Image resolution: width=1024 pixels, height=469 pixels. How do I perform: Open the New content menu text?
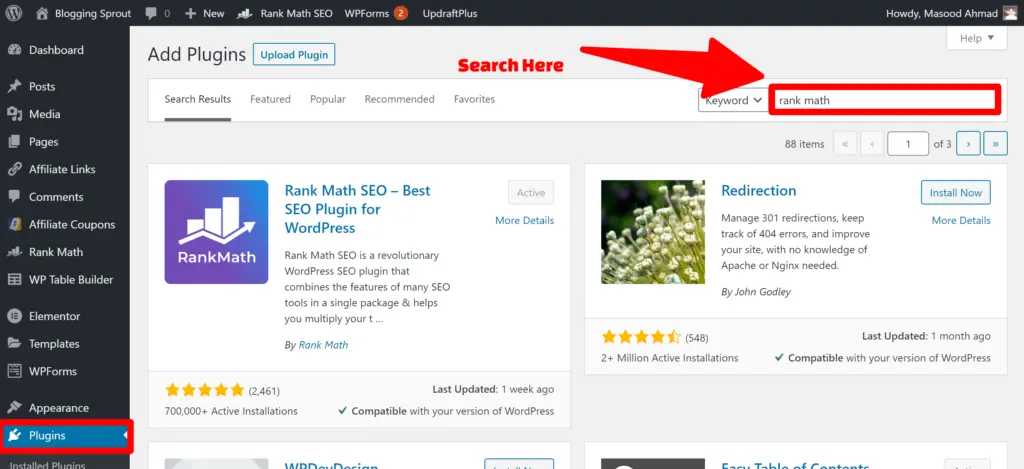pos(214,13)
